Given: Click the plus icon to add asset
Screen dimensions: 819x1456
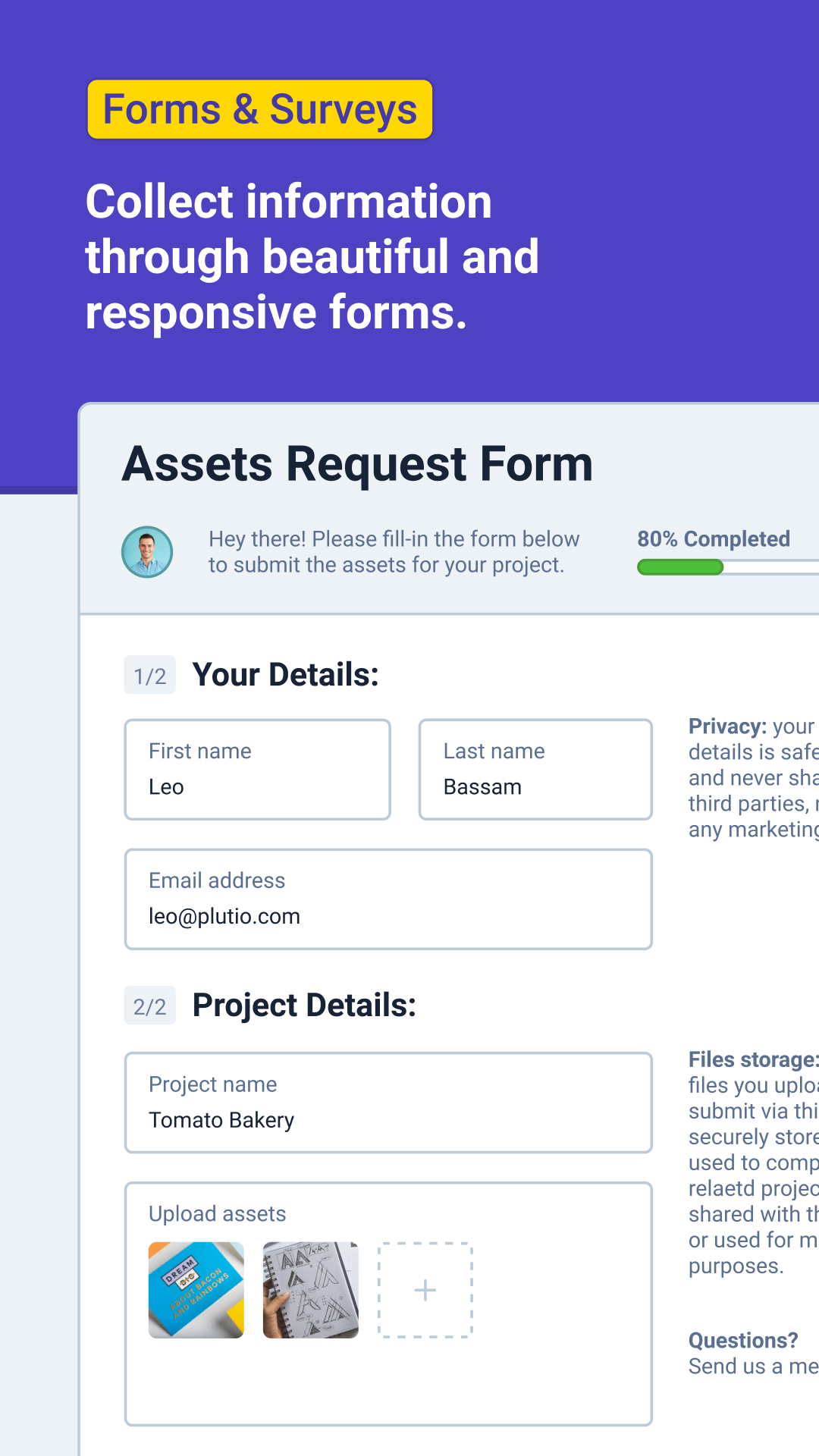Looking at the screenshot, I should (425, 1290).
